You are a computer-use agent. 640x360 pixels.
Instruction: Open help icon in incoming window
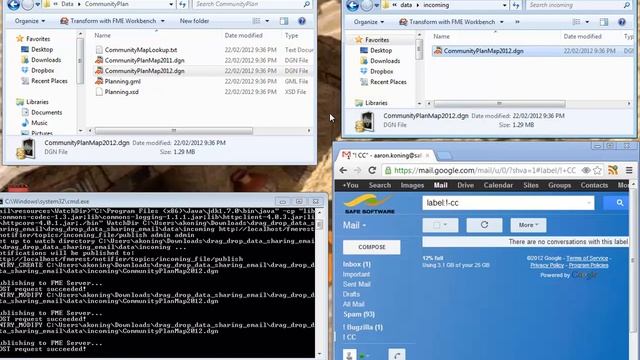[622, 22]
